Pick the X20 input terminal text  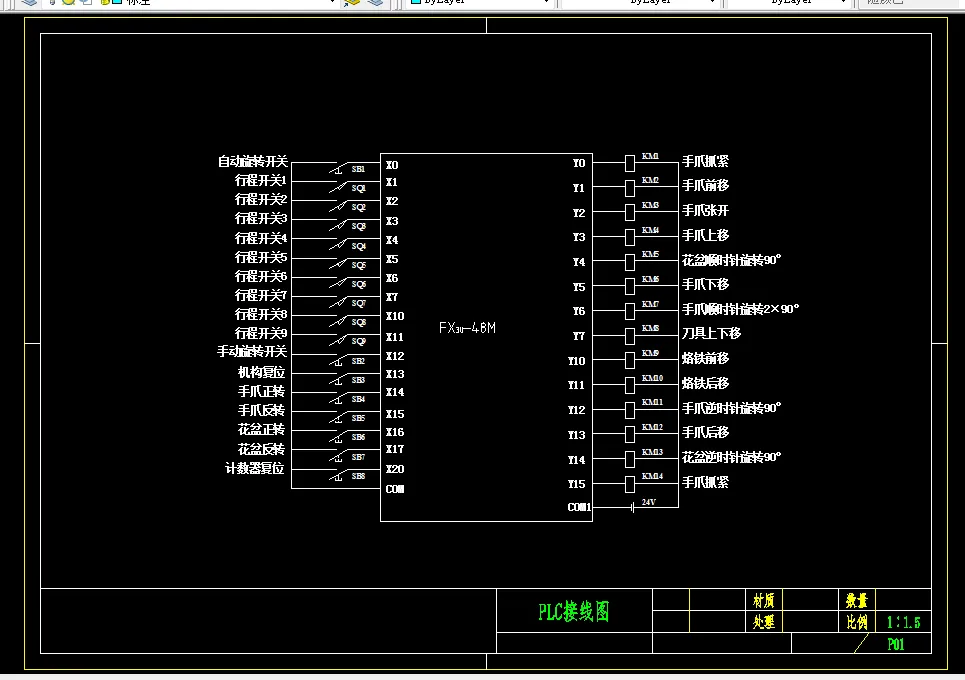pos(395,470)
